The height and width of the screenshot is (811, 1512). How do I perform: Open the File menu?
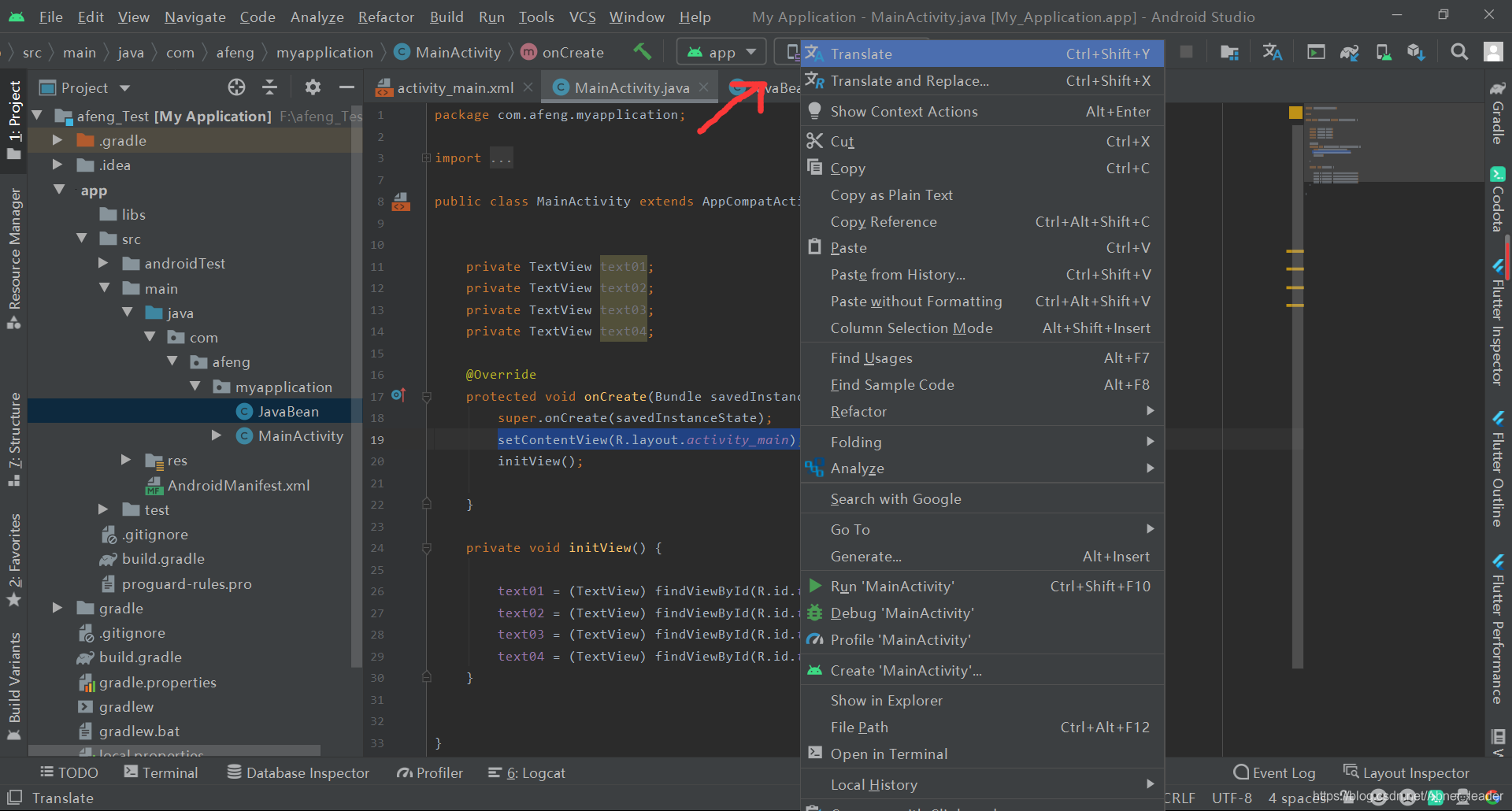[50, 17]
